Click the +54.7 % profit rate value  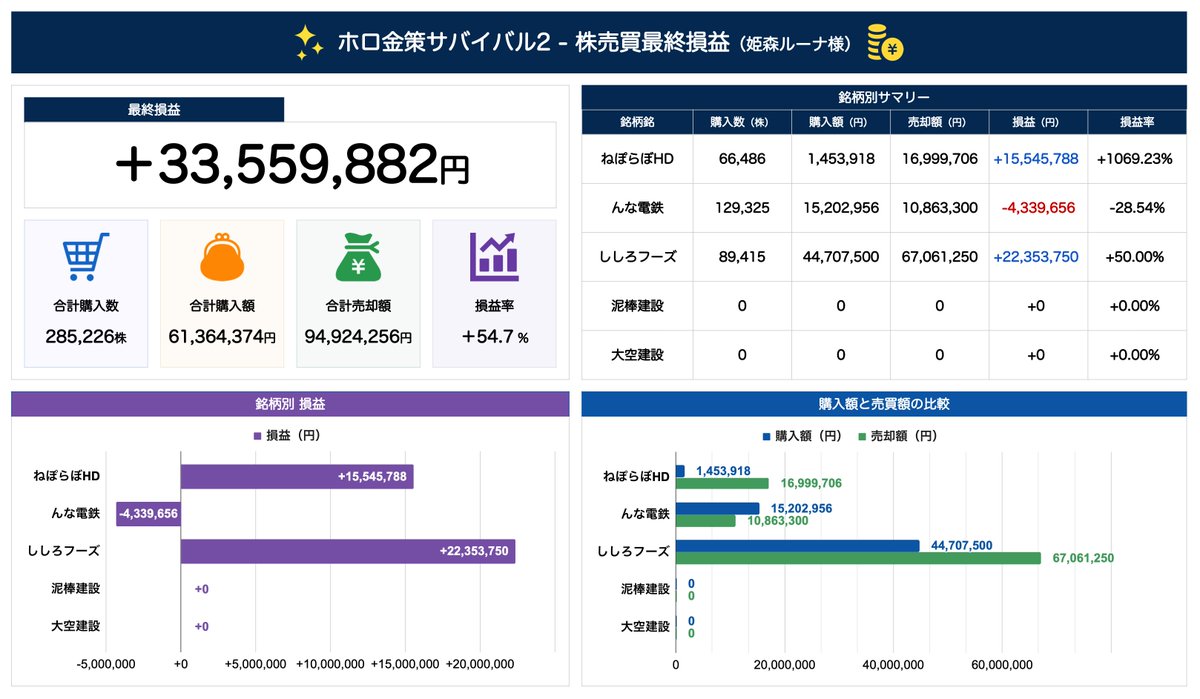[494, 337]
